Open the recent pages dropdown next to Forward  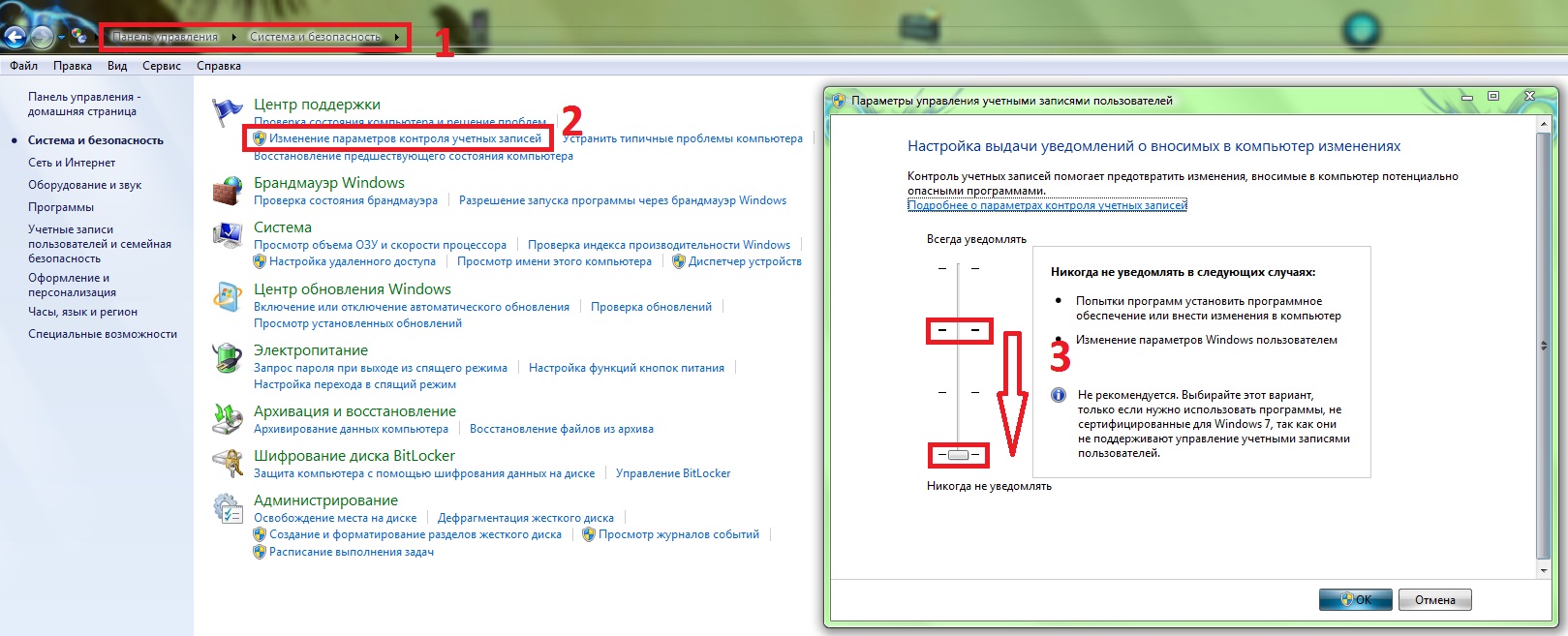coord(61,38)
